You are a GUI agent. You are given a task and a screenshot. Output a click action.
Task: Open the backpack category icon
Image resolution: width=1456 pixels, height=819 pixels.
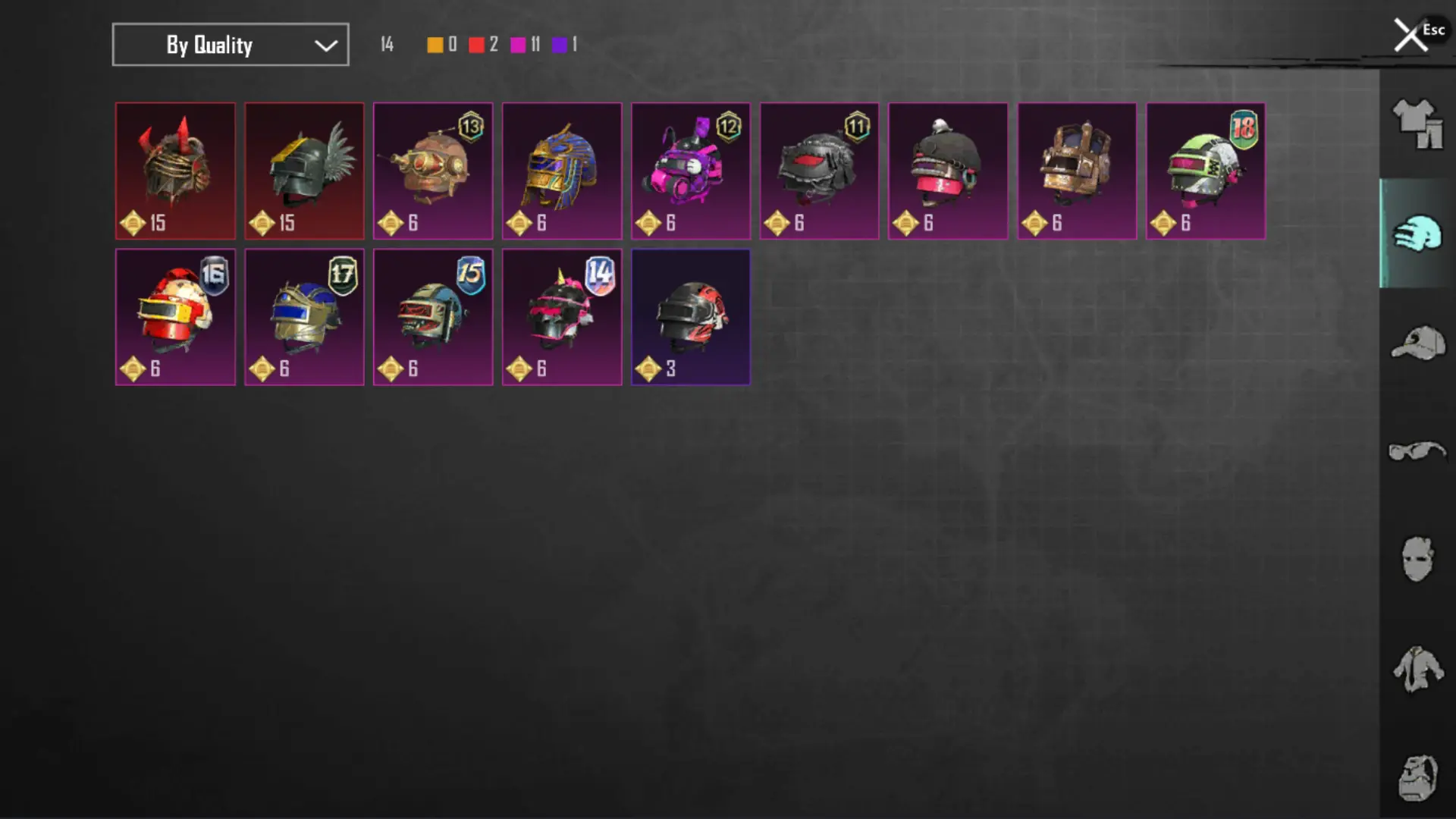pyautogui.click(x=1417, y=777)
